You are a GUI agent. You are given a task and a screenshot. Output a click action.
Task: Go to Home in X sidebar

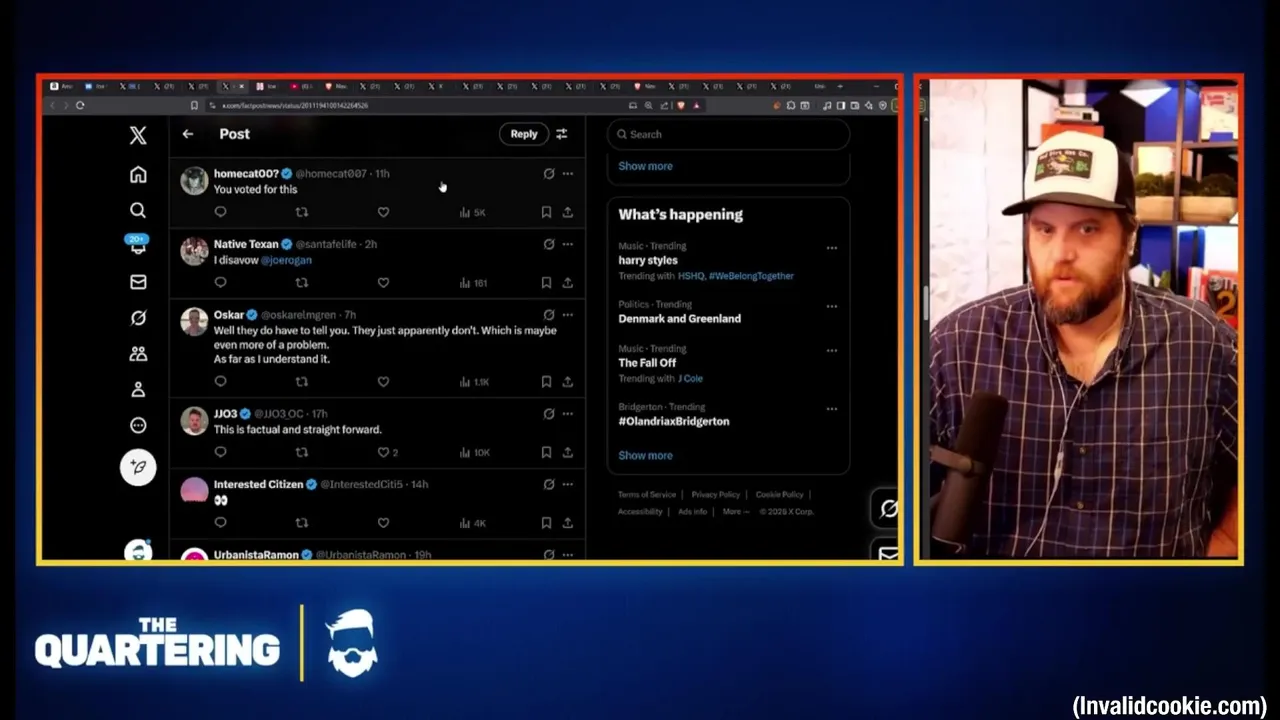coord(138,175)
